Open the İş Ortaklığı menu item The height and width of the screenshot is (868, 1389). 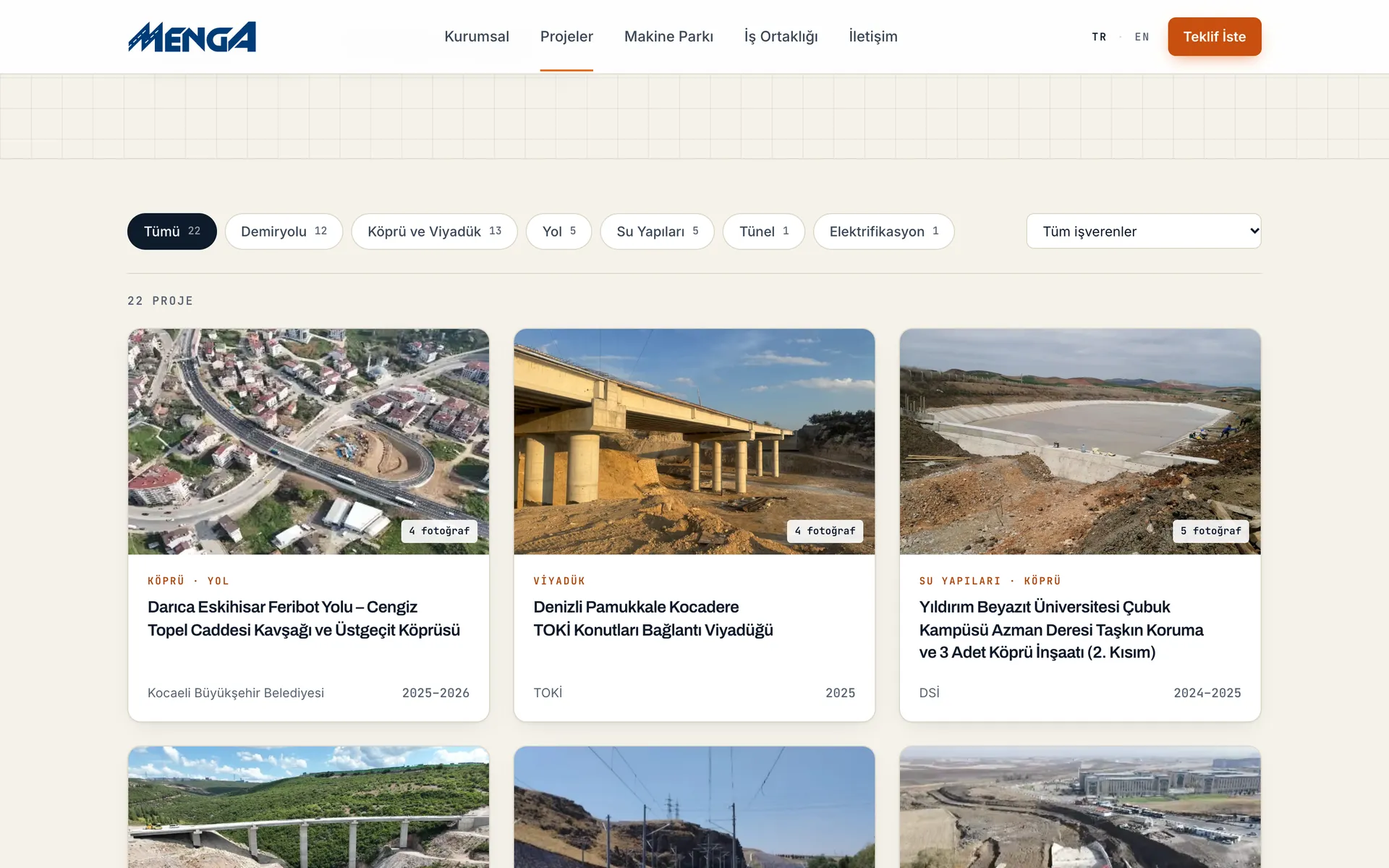pyautogui.click(x=781, y=36)
